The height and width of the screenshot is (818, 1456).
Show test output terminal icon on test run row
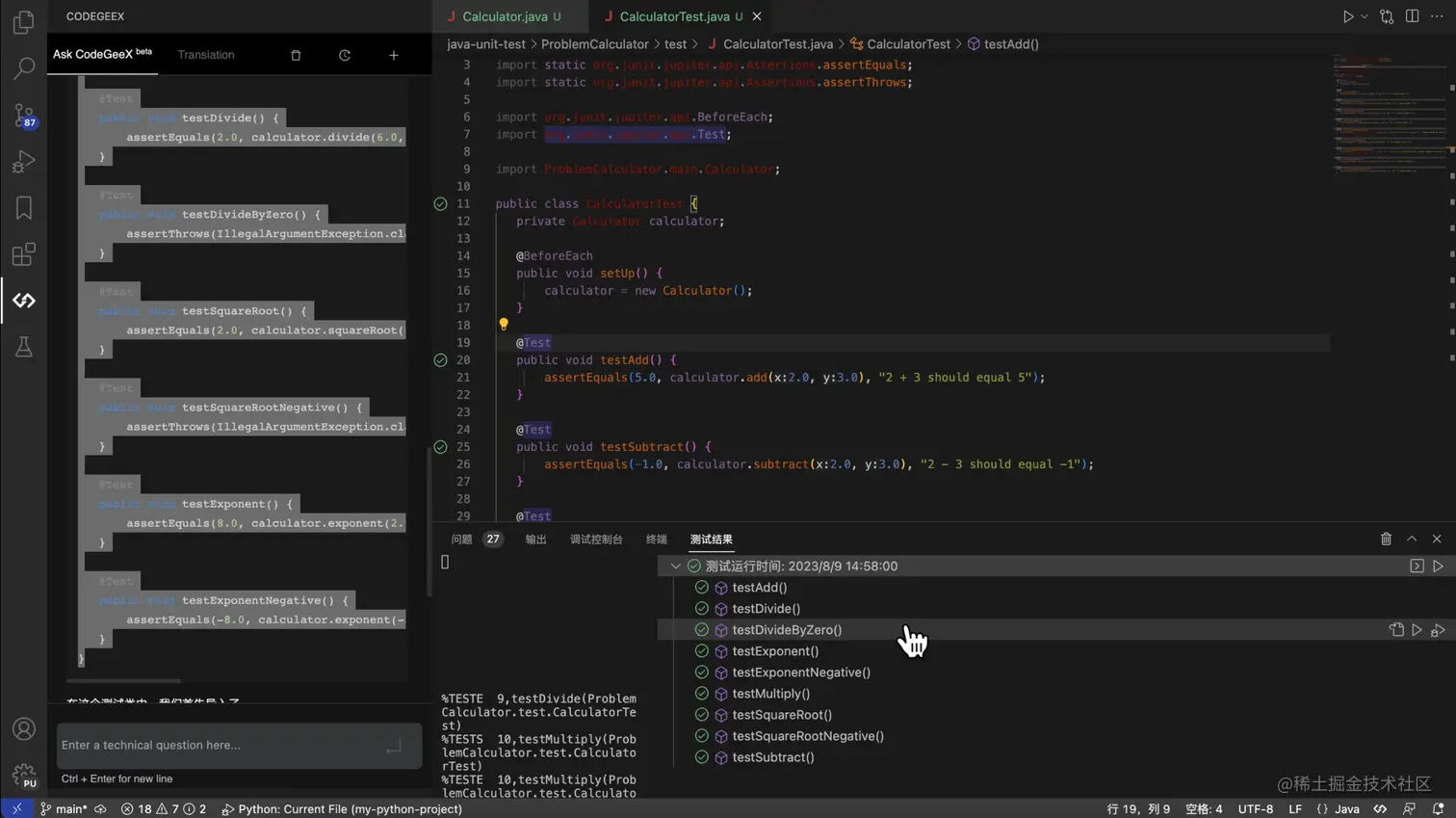1417,567
